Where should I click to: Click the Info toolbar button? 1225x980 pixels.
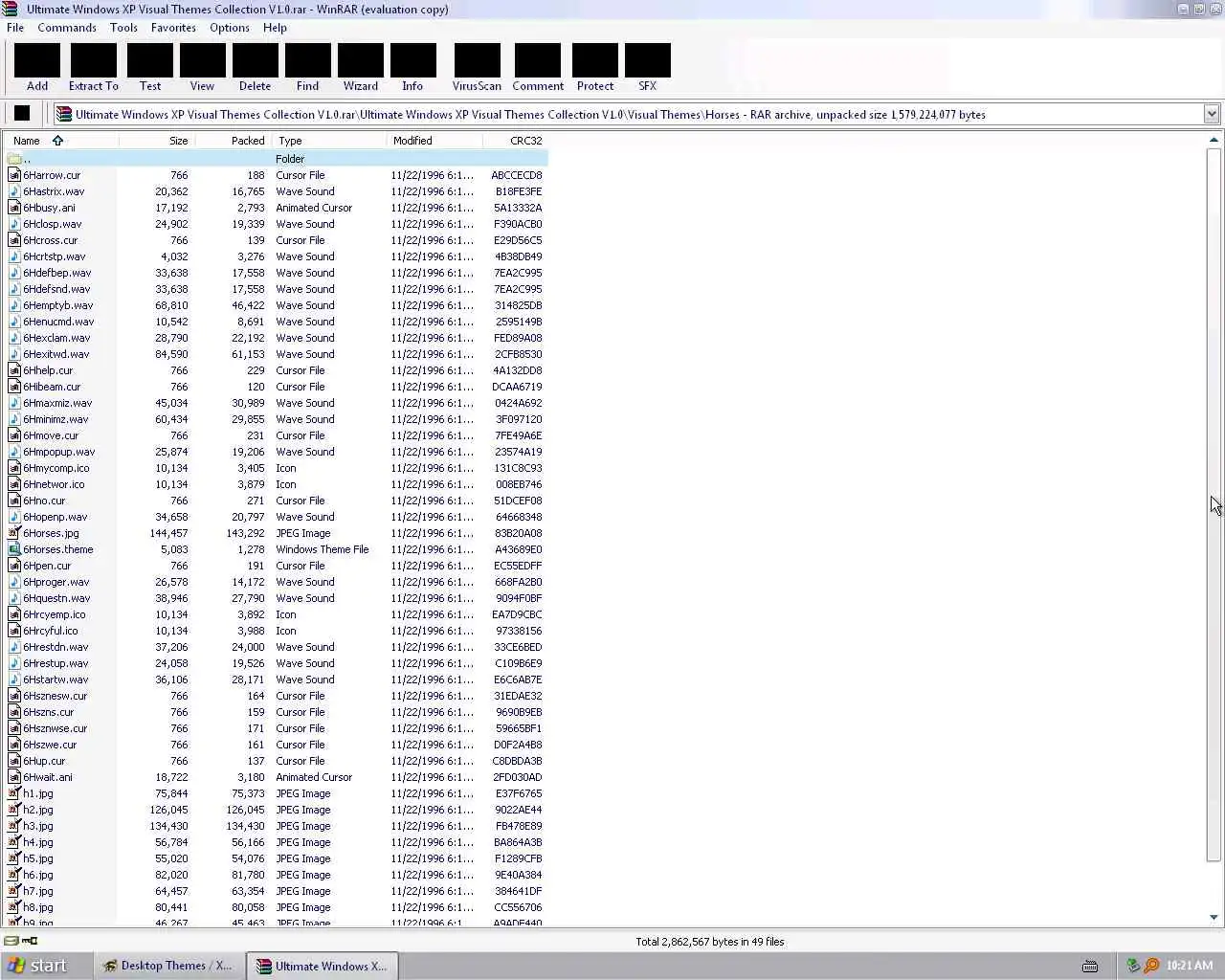(x=412, y=67)
